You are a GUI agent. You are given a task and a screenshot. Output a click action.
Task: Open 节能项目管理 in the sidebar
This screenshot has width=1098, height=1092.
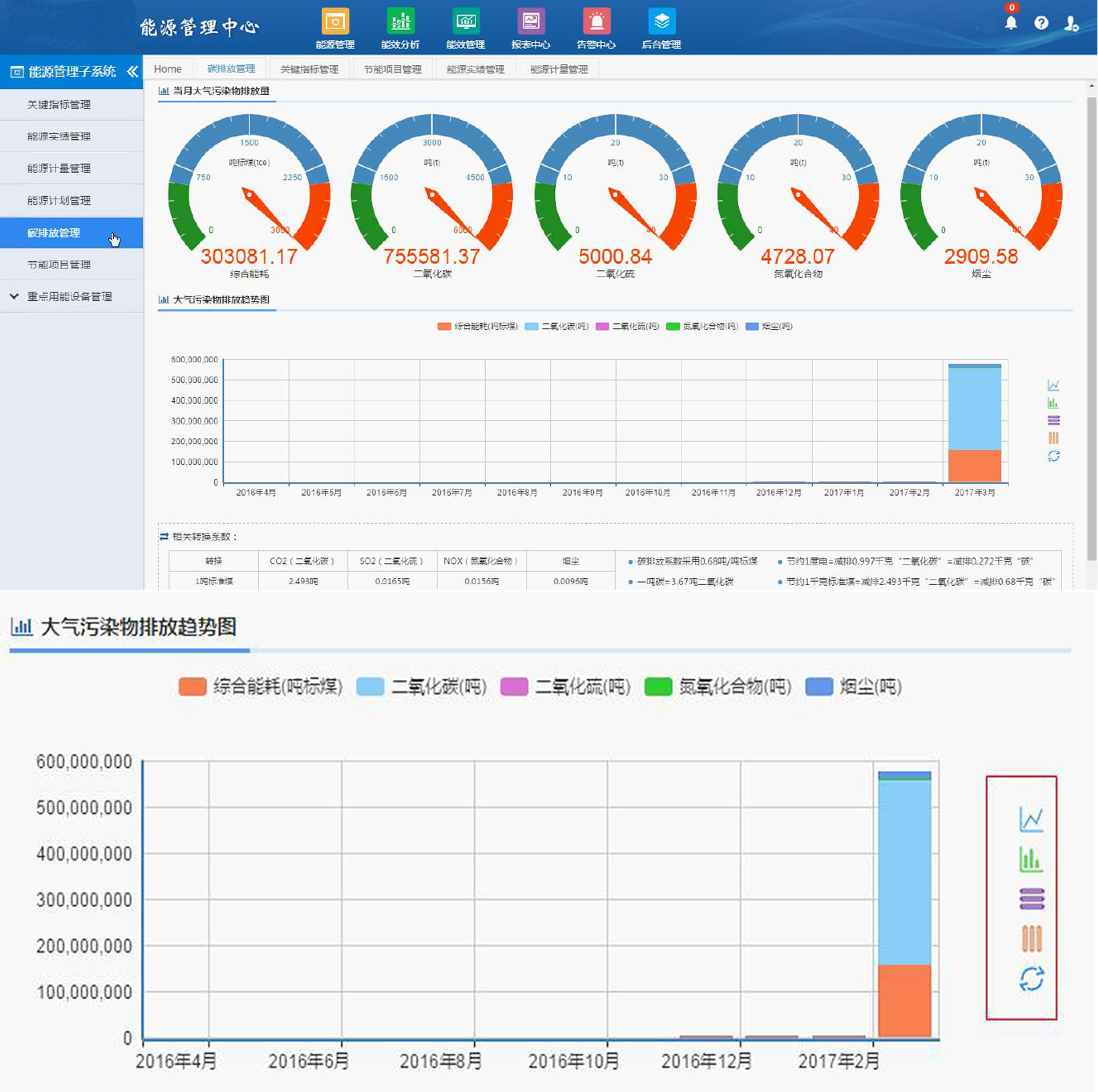click(72, 265)
